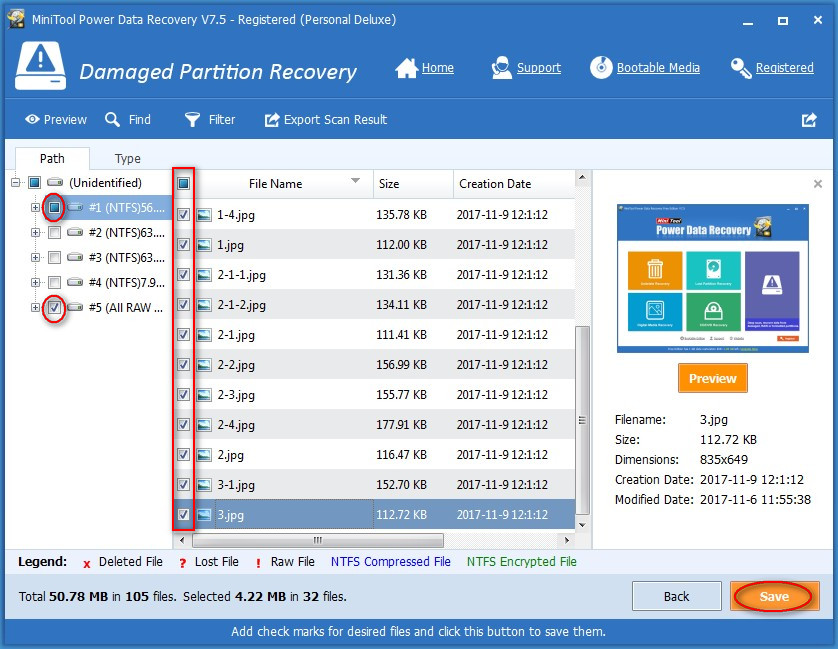Image resolution: width=838 pixels, height=649 pixels.
Task: Click the Bootable Media disc icon
Action: tap(601, 68)
